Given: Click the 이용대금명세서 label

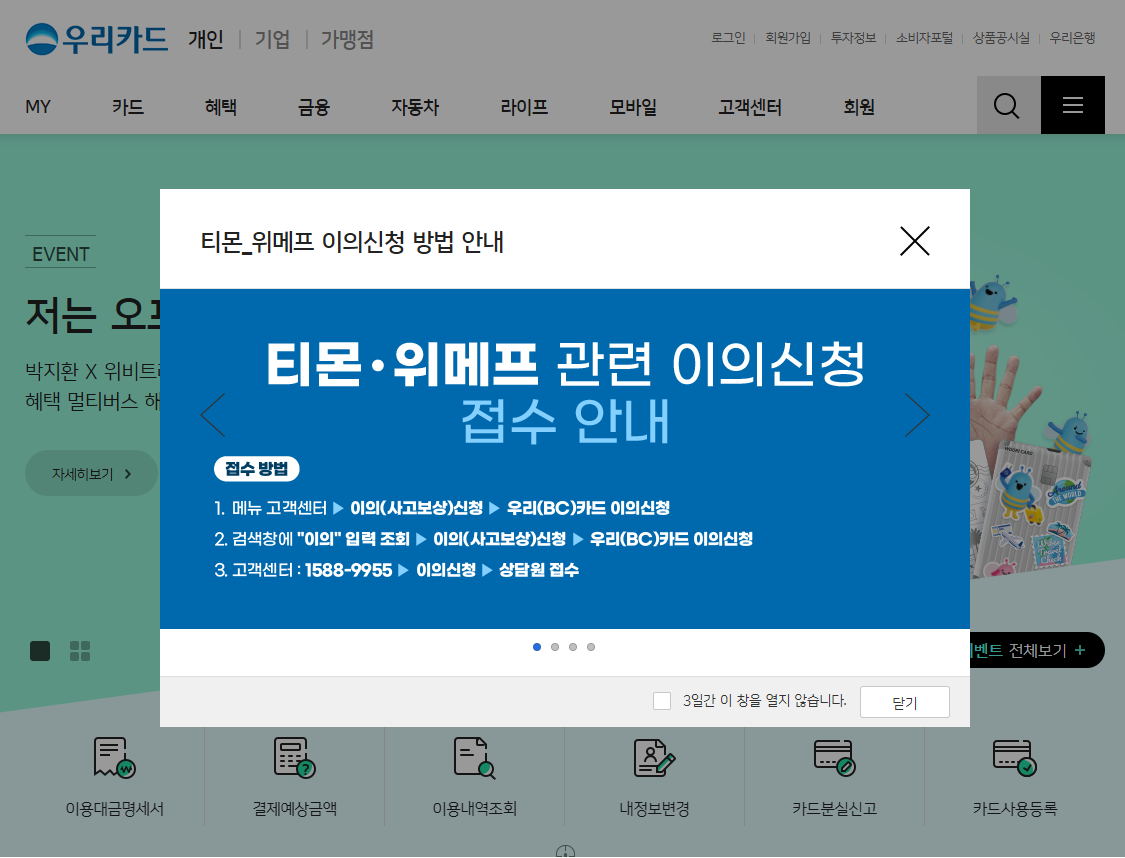Looking at the screenshot, I should [115, 808].
